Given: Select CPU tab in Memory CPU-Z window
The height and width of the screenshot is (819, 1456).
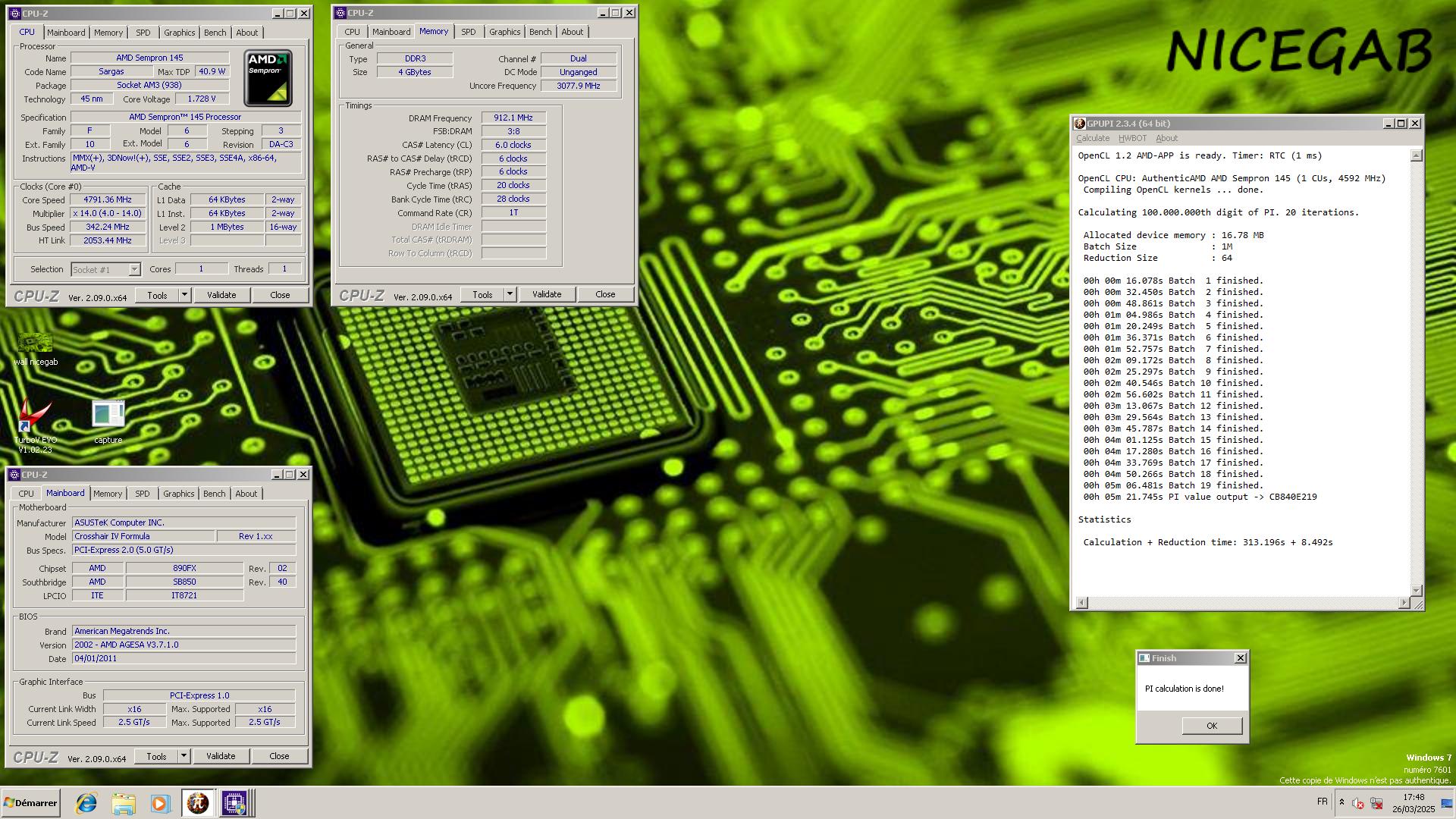Looking at the screenshot, I should (x=353, y=32).
